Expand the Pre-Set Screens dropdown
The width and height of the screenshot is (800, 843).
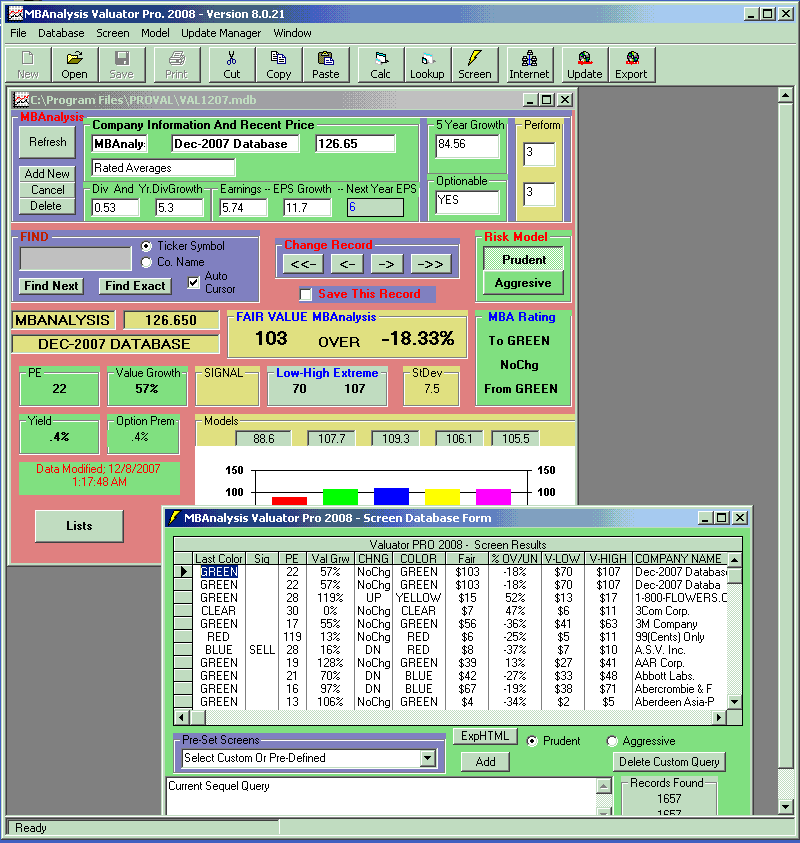(428, 758)
